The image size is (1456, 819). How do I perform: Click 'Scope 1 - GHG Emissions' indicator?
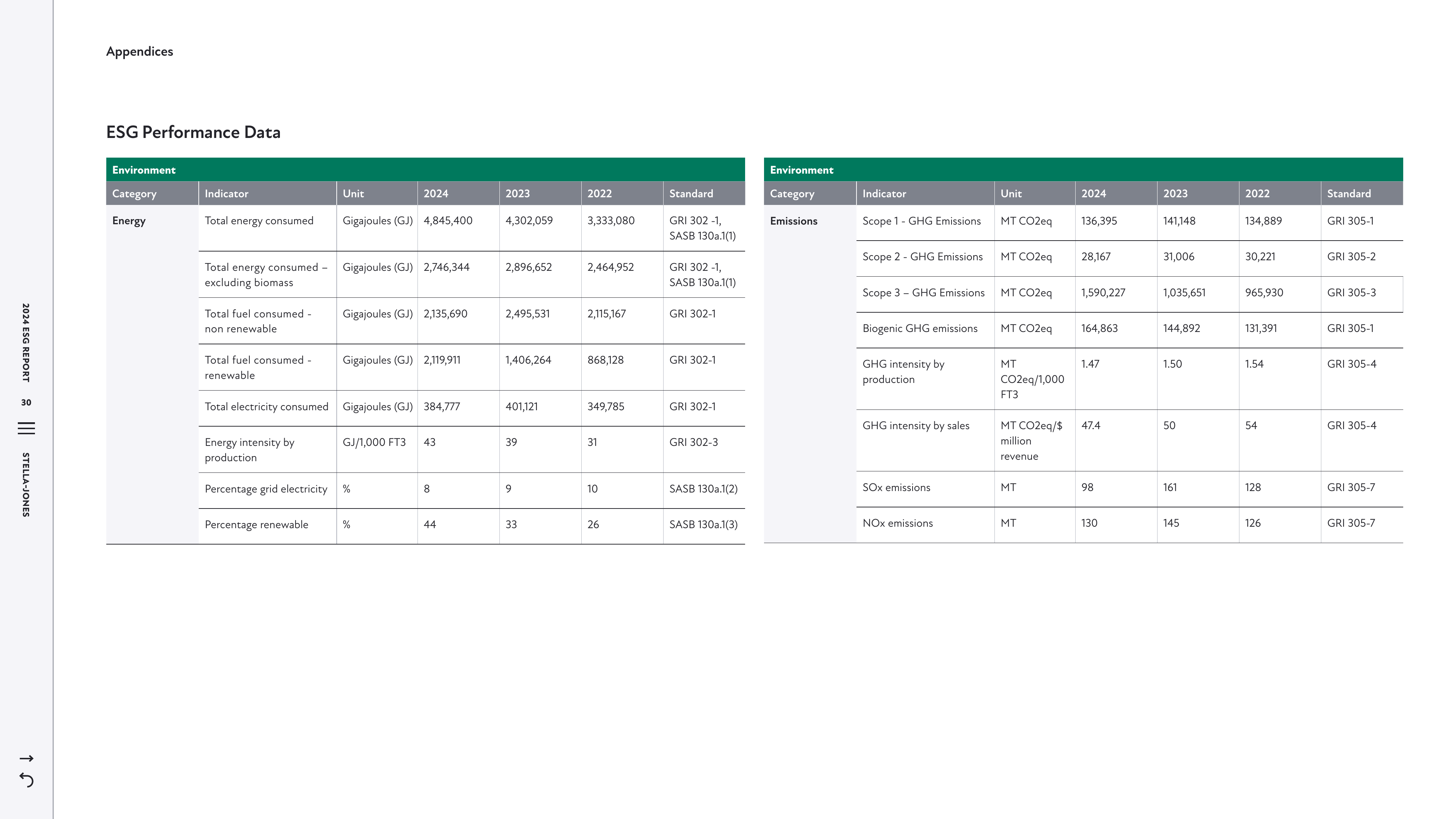922,221
